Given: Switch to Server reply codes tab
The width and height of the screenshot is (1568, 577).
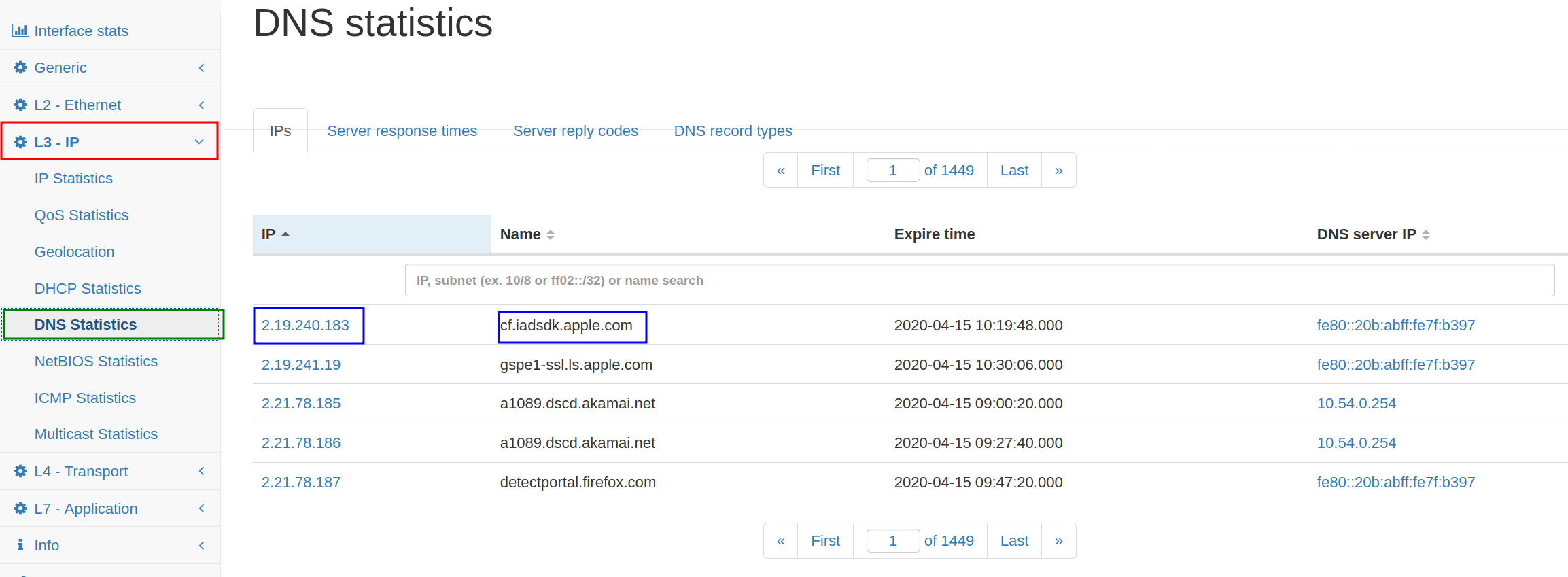Looking at the screenshot, I should [x=575, y=130].
